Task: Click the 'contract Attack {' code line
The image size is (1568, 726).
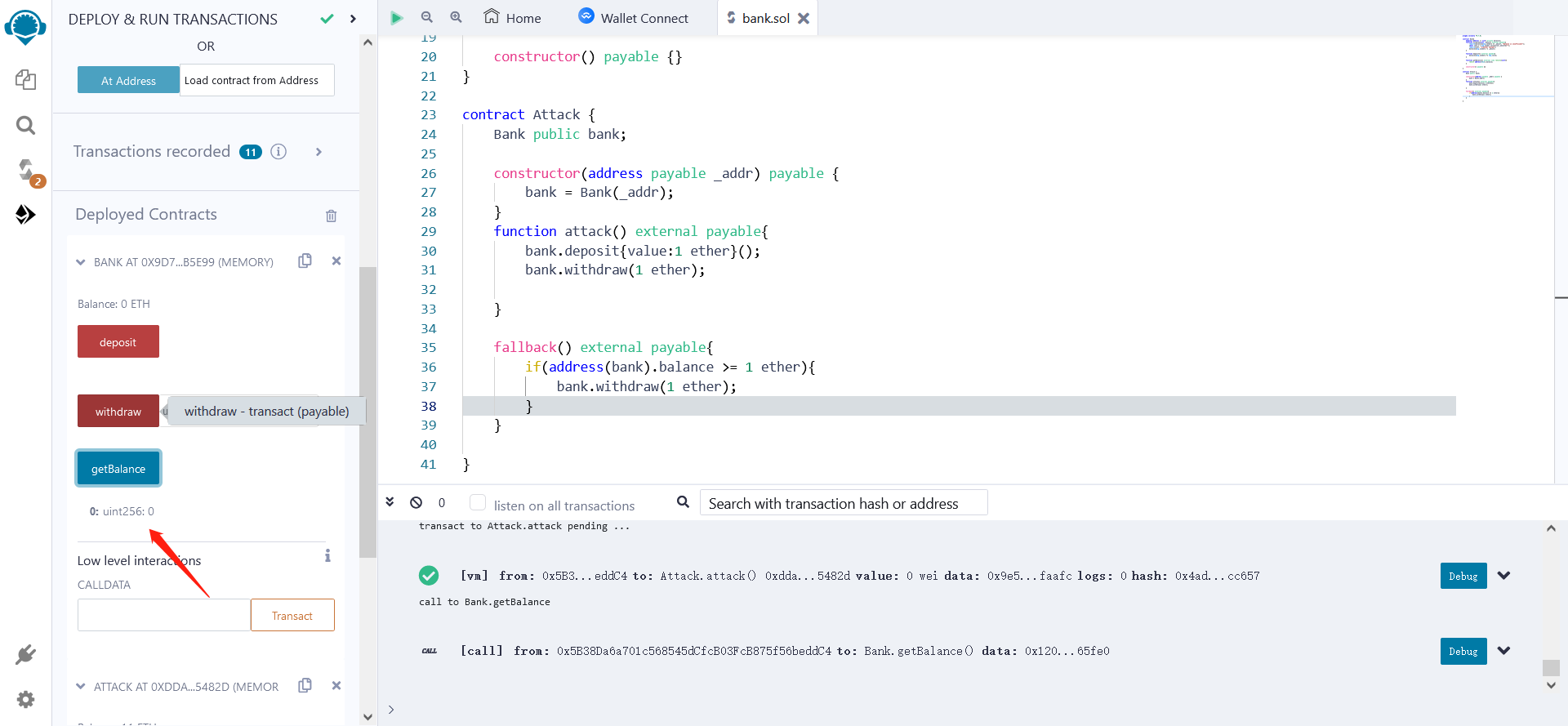Action: (x=528, y=114)
